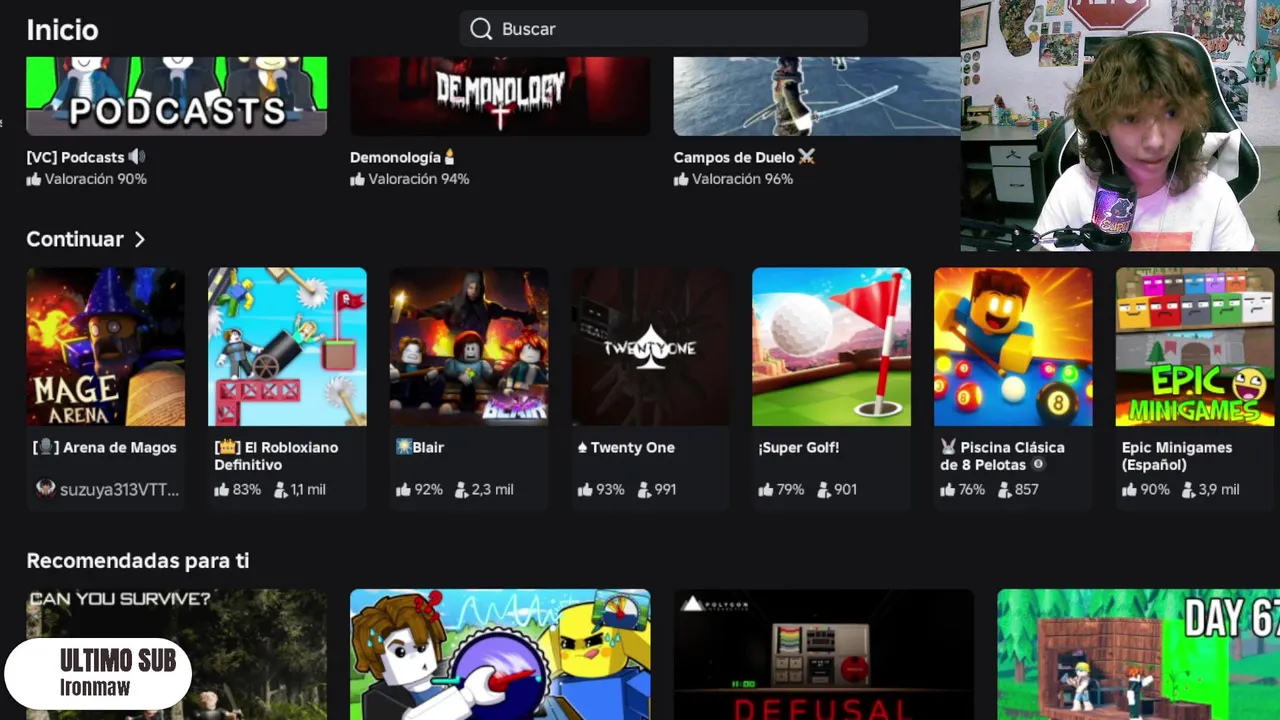Image resolution: width=1280 pixels, height=720 pixels.
Task: Click player count icon beside 857
Action: coord(1004,490)
